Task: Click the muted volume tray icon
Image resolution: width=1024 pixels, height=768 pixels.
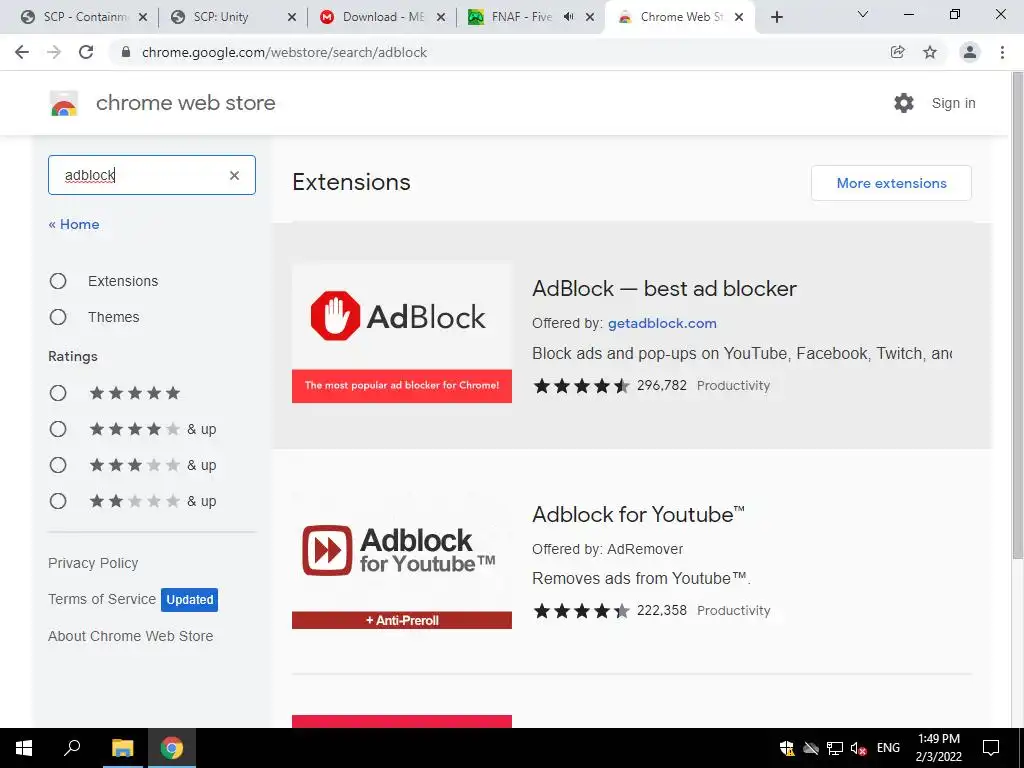Action: point(858,748)
